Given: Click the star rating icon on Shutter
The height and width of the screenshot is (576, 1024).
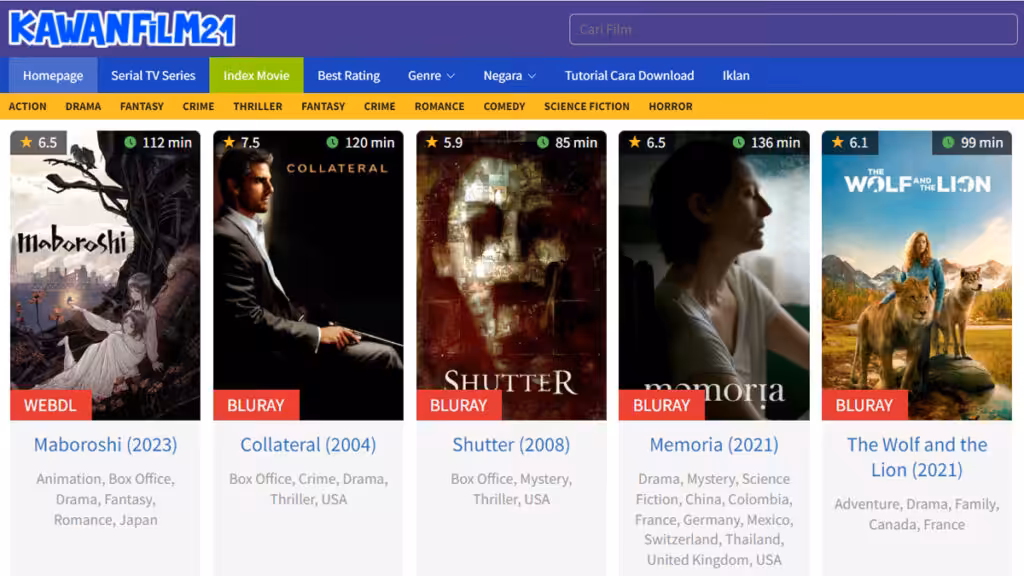Looking at the screenshot, I should point(432,142).
